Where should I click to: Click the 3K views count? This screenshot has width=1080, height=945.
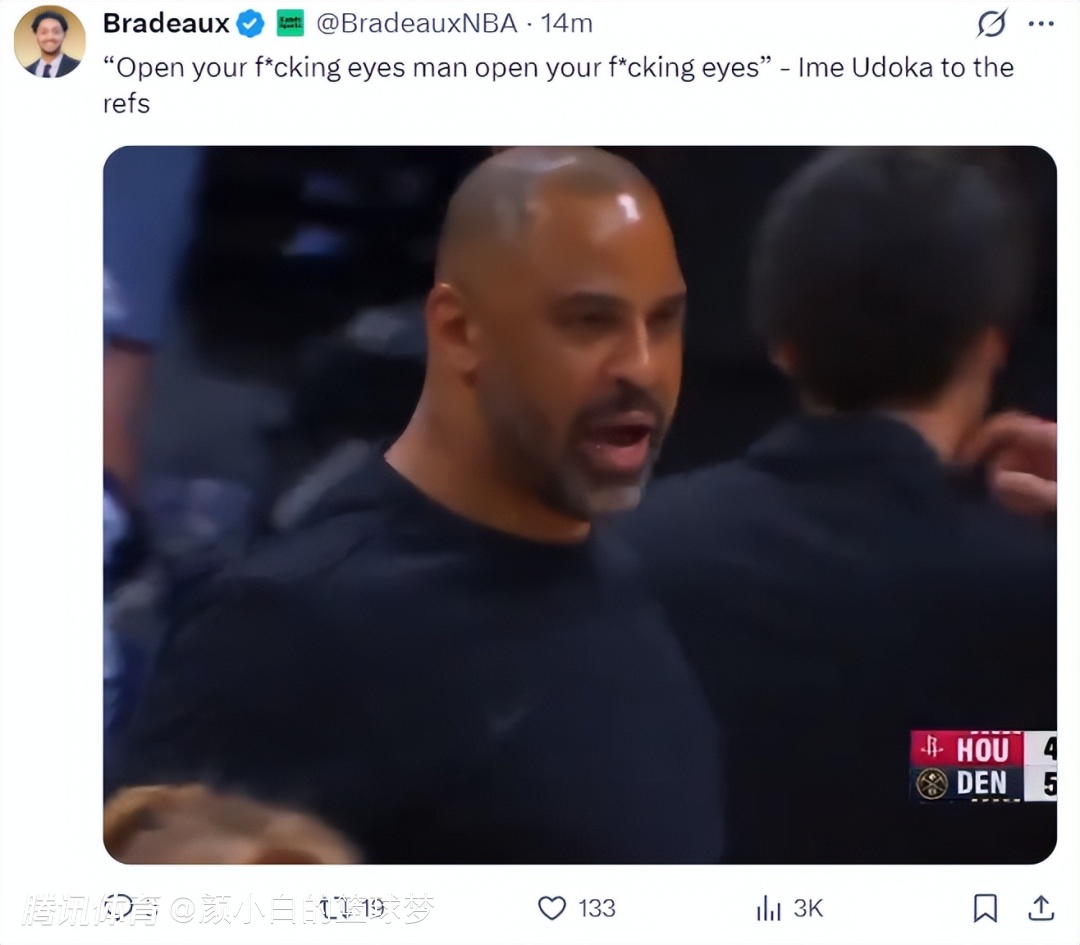click(x=808, y=908)
